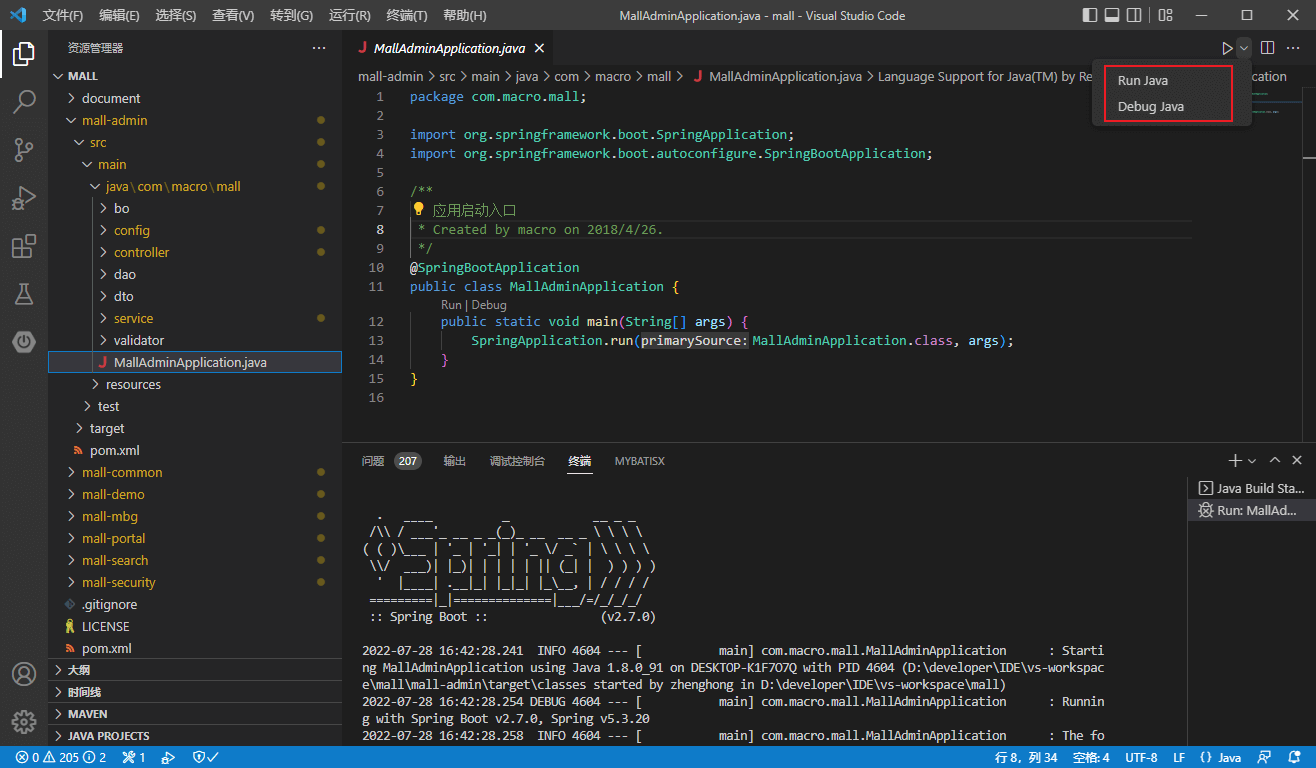This screenshot has height=768, width=1316.
Task: Click 行 8, 列 34 cursor position
Action: tap(1026, 757)
